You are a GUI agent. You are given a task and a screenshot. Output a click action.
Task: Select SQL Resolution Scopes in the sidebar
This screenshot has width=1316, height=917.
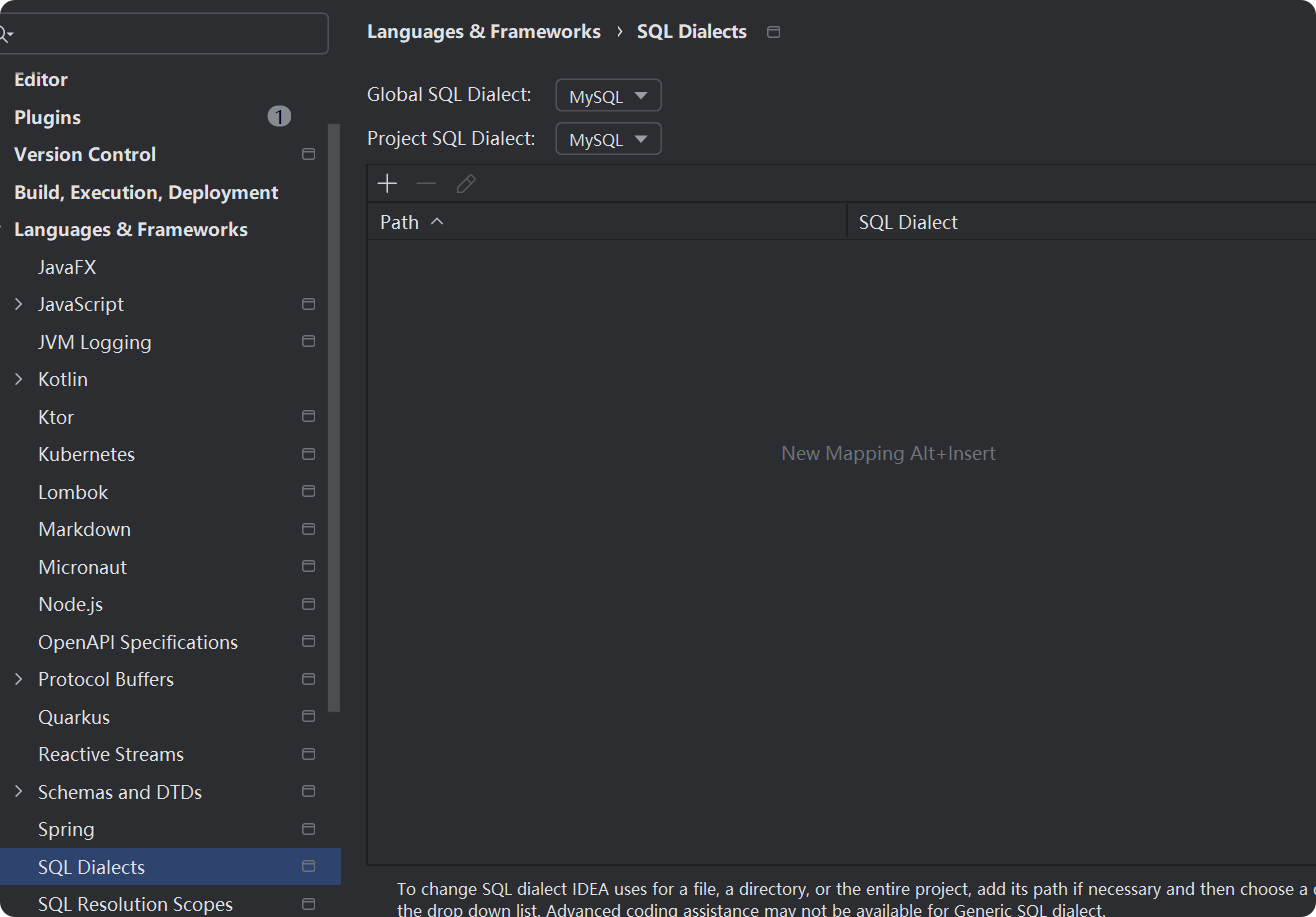[x=134, y=903]
